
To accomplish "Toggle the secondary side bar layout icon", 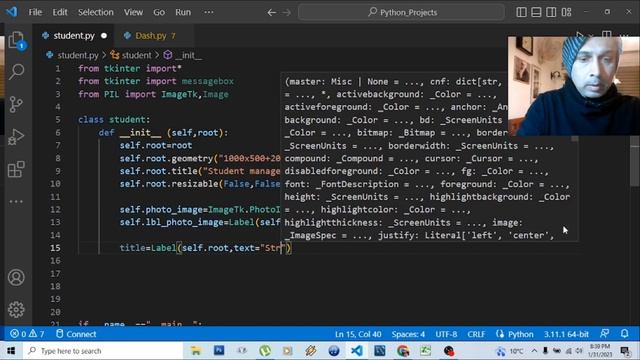I will click(x=551, y=12).
